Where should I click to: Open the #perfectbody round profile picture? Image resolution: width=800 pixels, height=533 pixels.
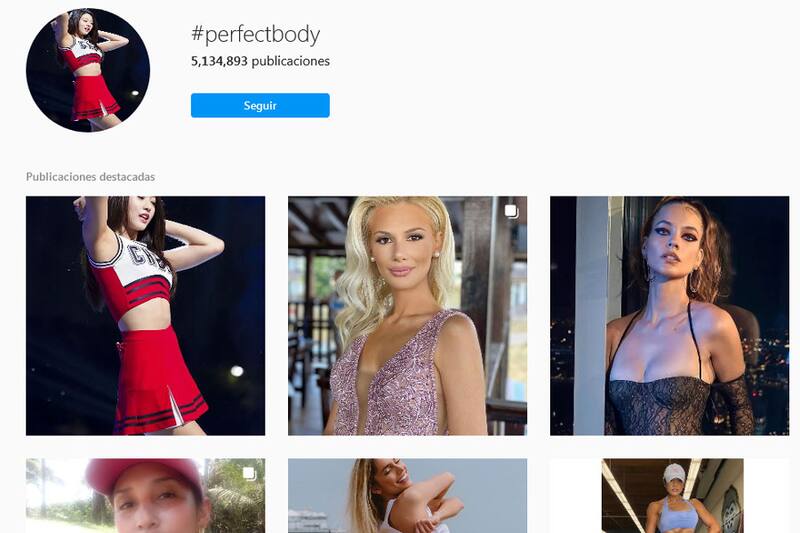[x=88, y=70]
